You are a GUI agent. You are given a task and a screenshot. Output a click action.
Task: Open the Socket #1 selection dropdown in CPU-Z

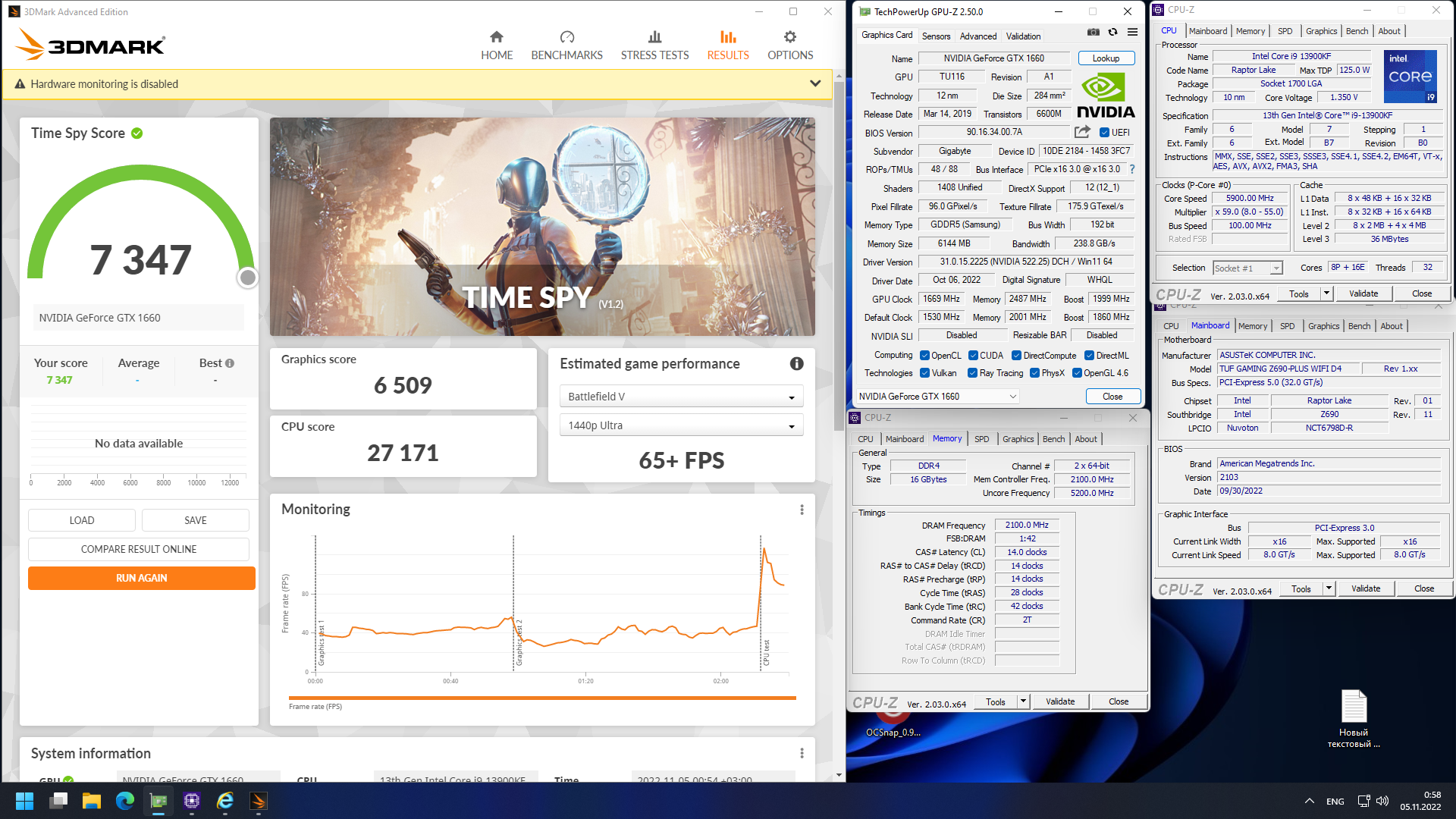click(x=1247, y=268)
